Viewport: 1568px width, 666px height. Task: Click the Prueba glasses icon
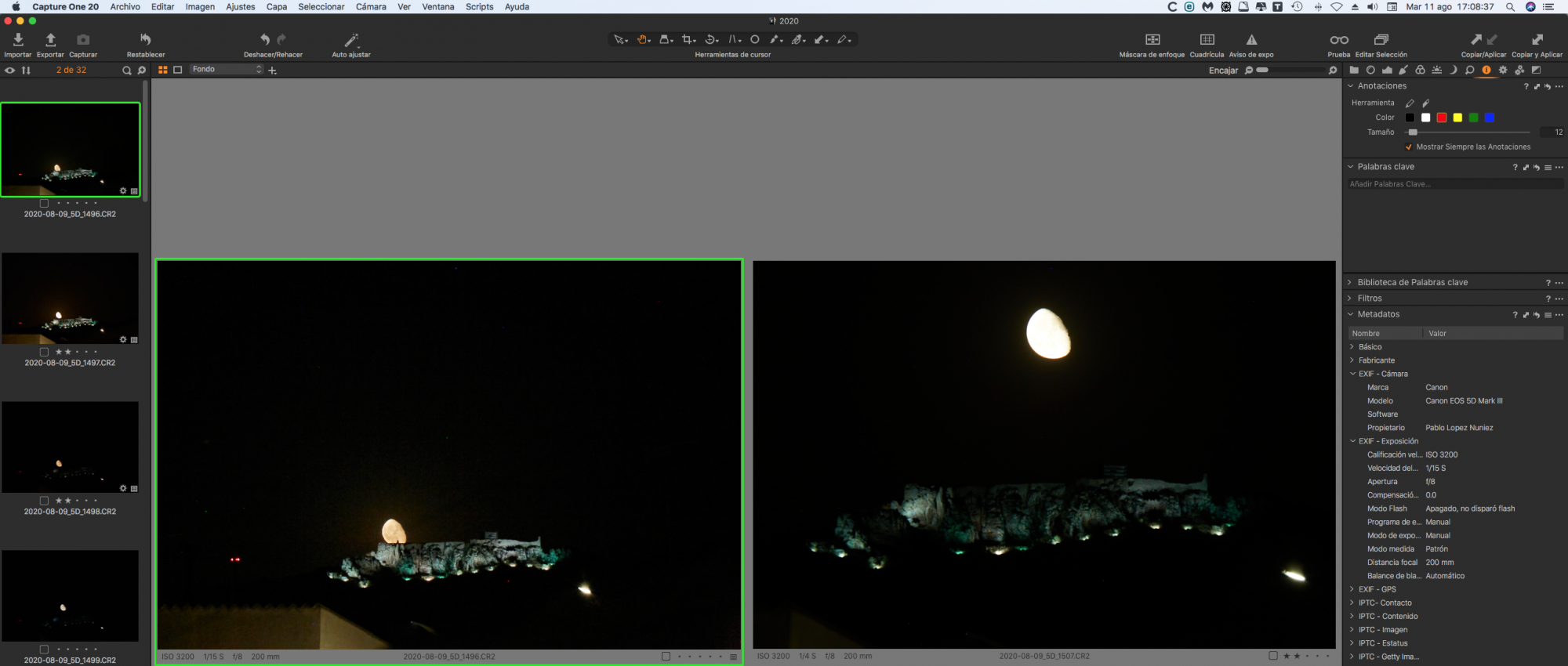1338,40
